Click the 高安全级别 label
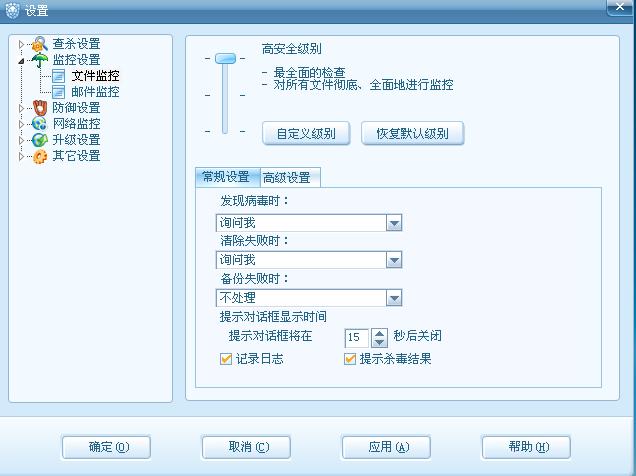 point(292,49)
